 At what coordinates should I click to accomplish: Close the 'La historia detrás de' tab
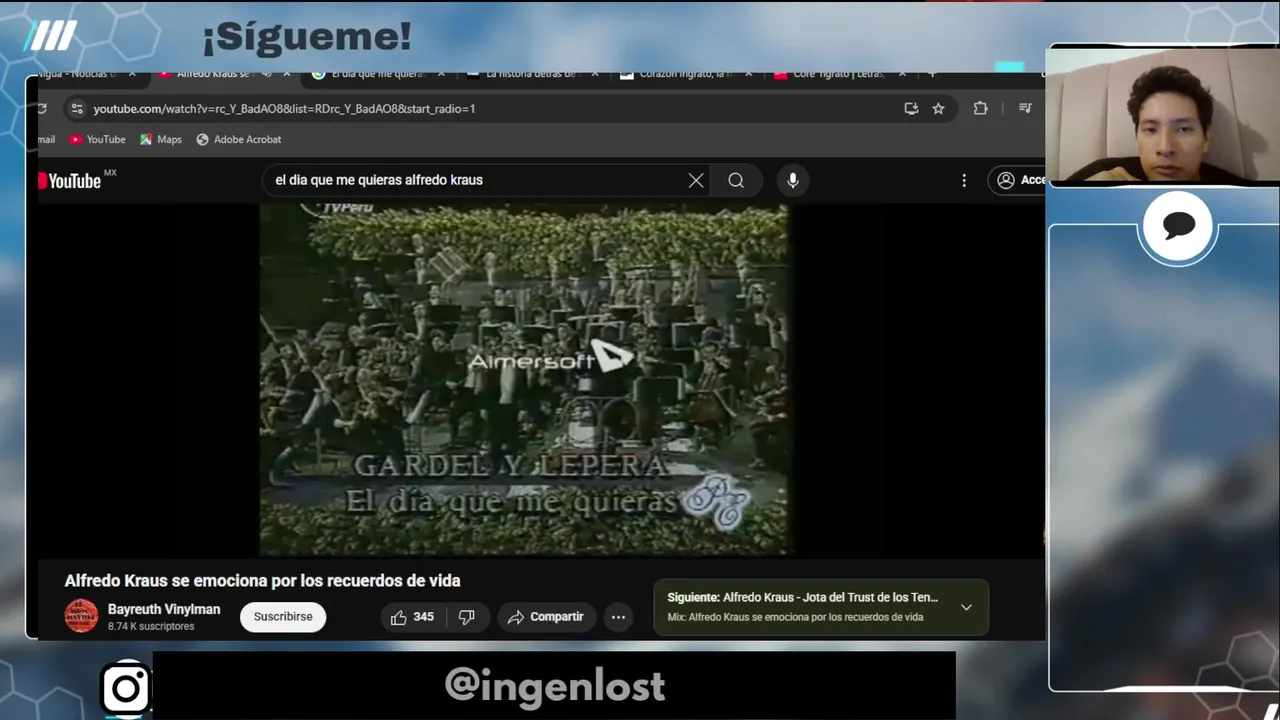click(595, 74)
